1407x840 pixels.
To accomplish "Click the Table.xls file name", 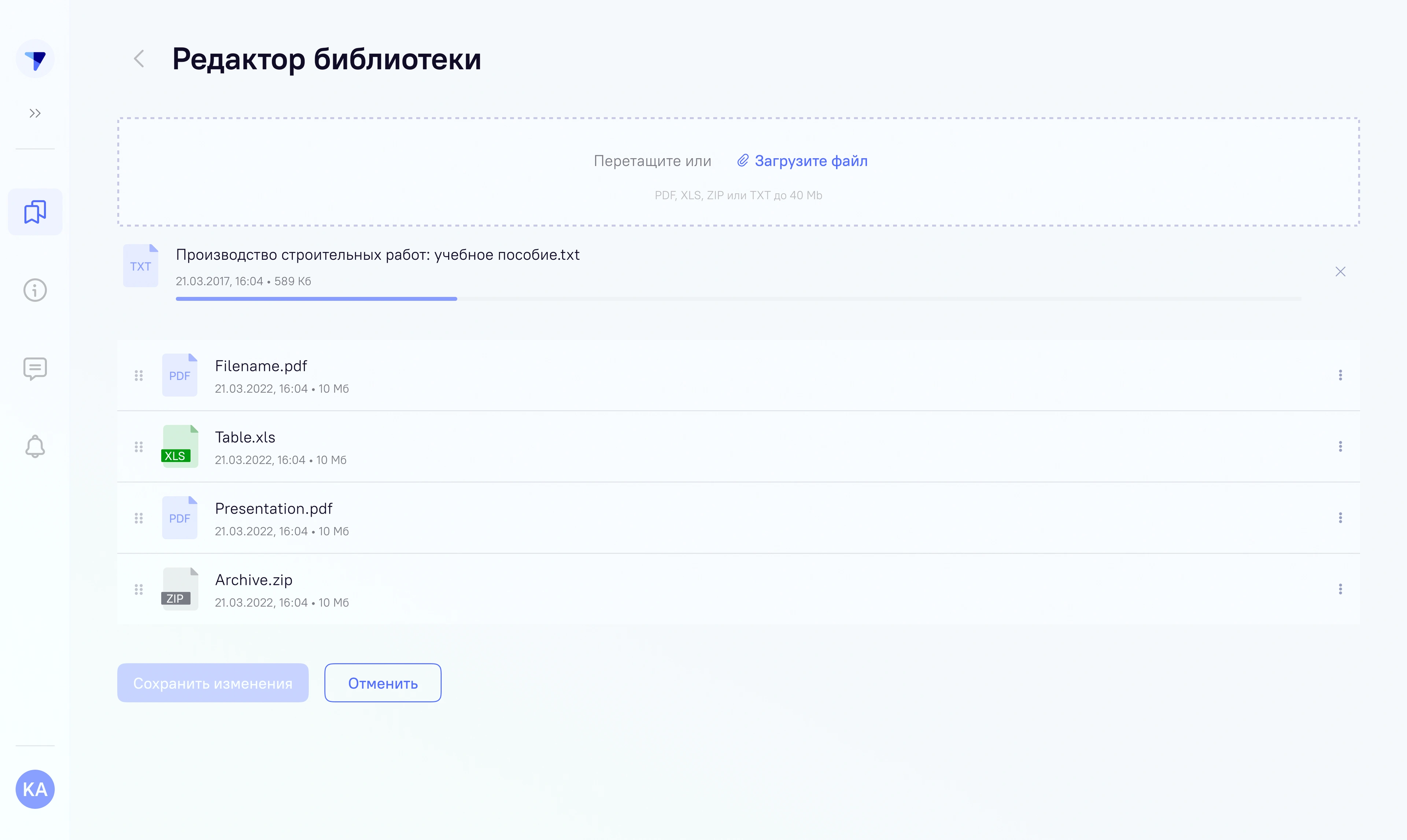I will click(245, 437).
